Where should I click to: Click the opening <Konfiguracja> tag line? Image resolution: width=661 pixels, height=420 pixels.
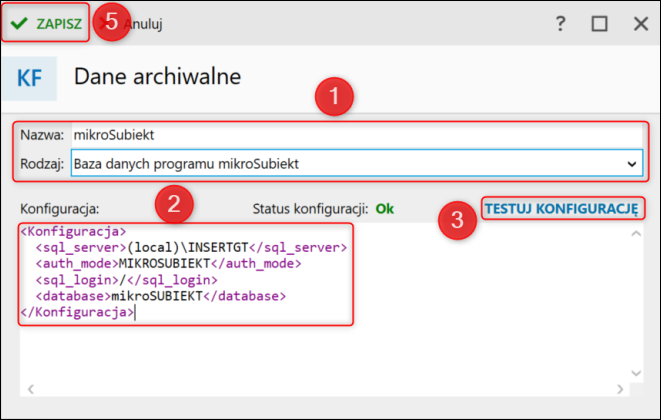coord(73,232)
